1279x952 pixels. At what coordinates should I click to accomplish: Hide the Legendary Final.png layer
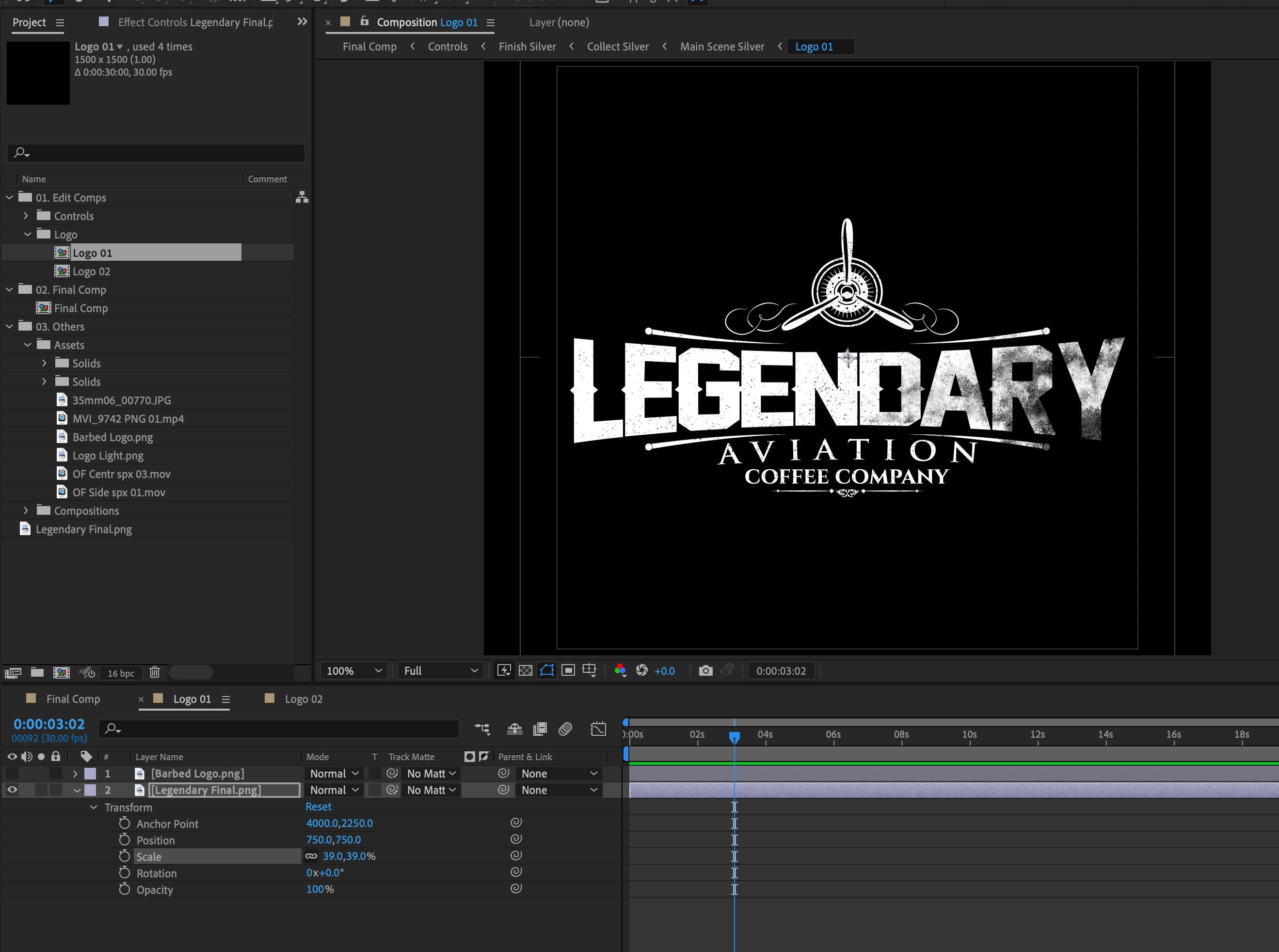point(12,790)
